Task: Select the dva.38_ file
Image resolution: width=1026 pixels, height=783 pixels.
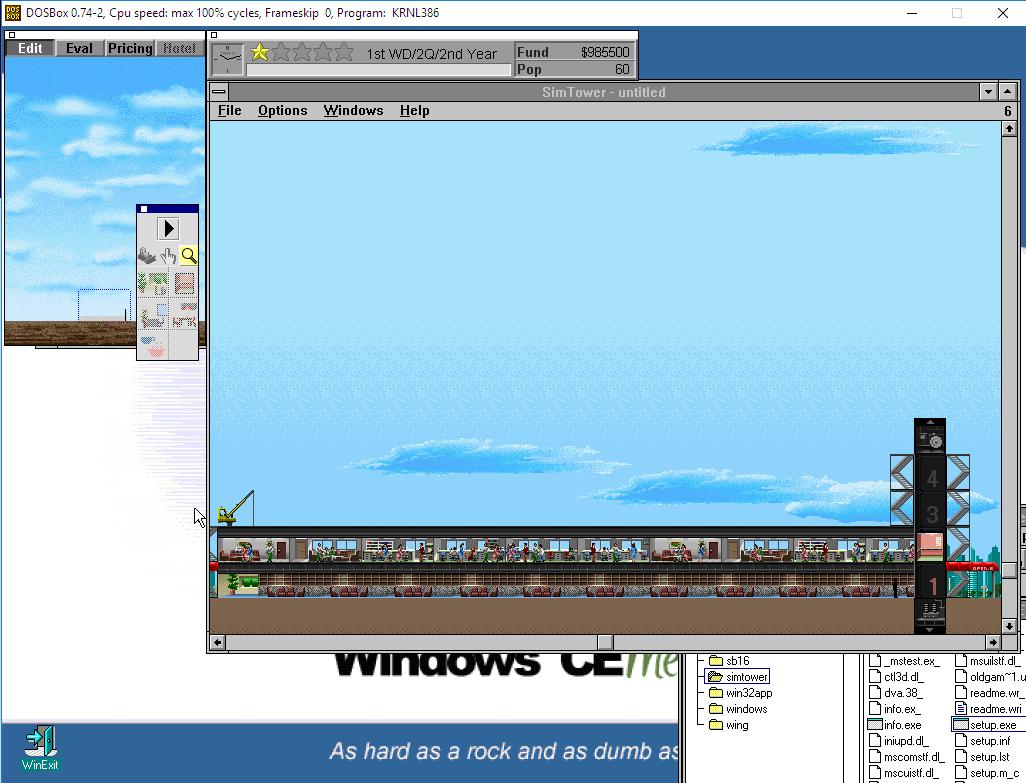Action: [x=895, y=693]
